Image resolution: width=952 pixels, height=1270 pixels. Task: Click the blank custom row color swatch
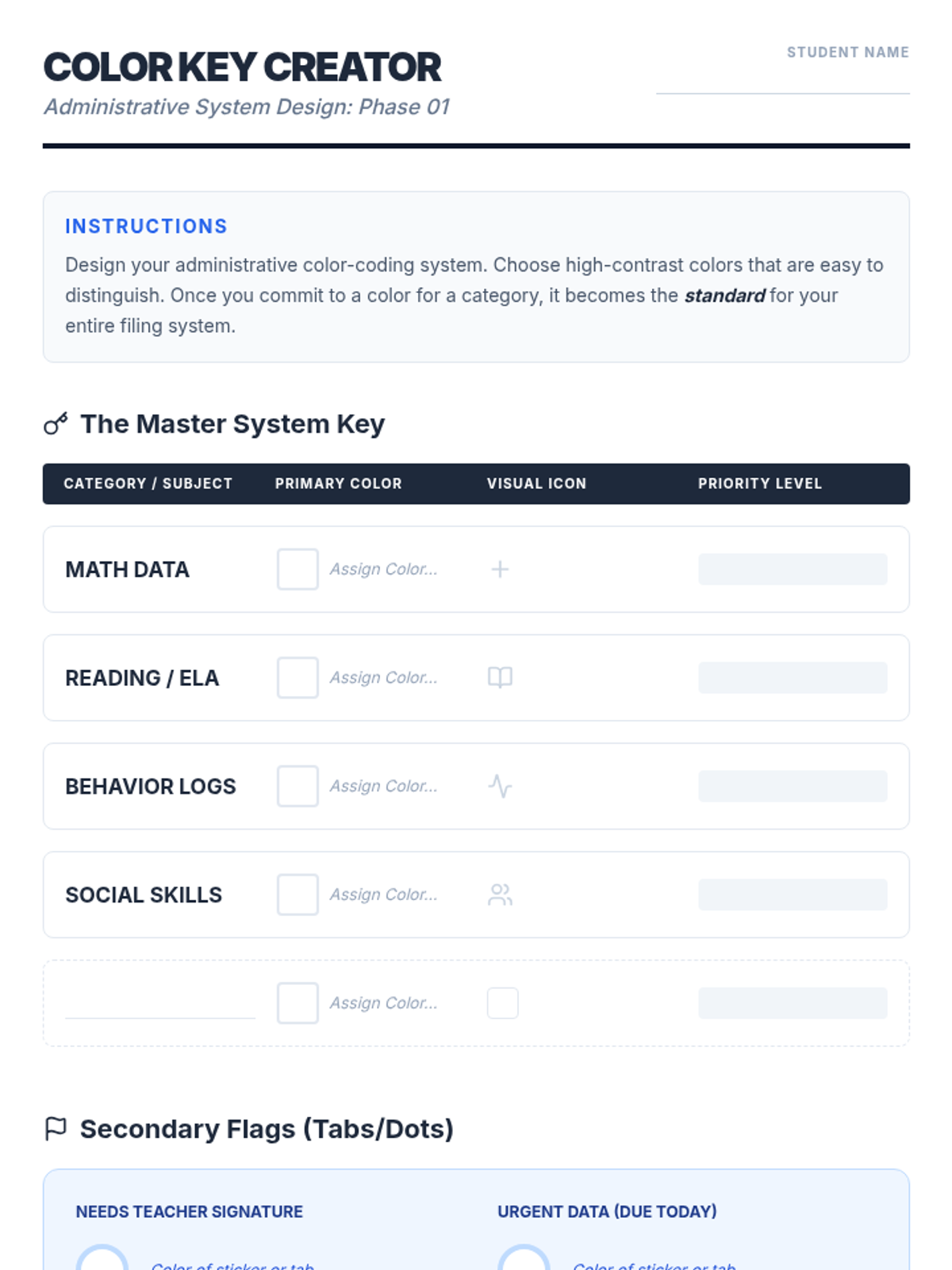pyautogui.click(x=297, y=1003)
